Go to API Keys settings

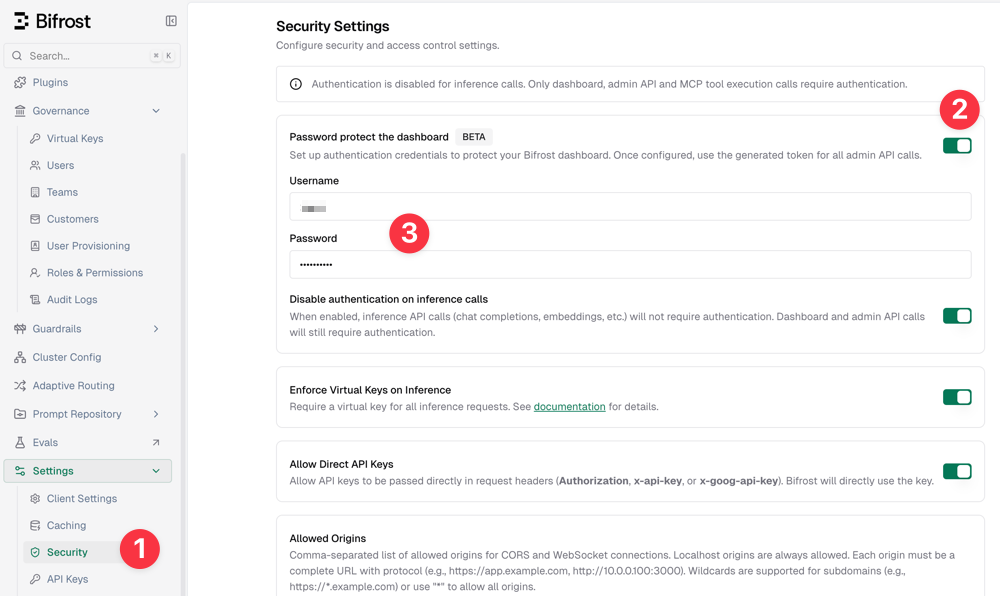pyautogui.click(x=67, y=579)
